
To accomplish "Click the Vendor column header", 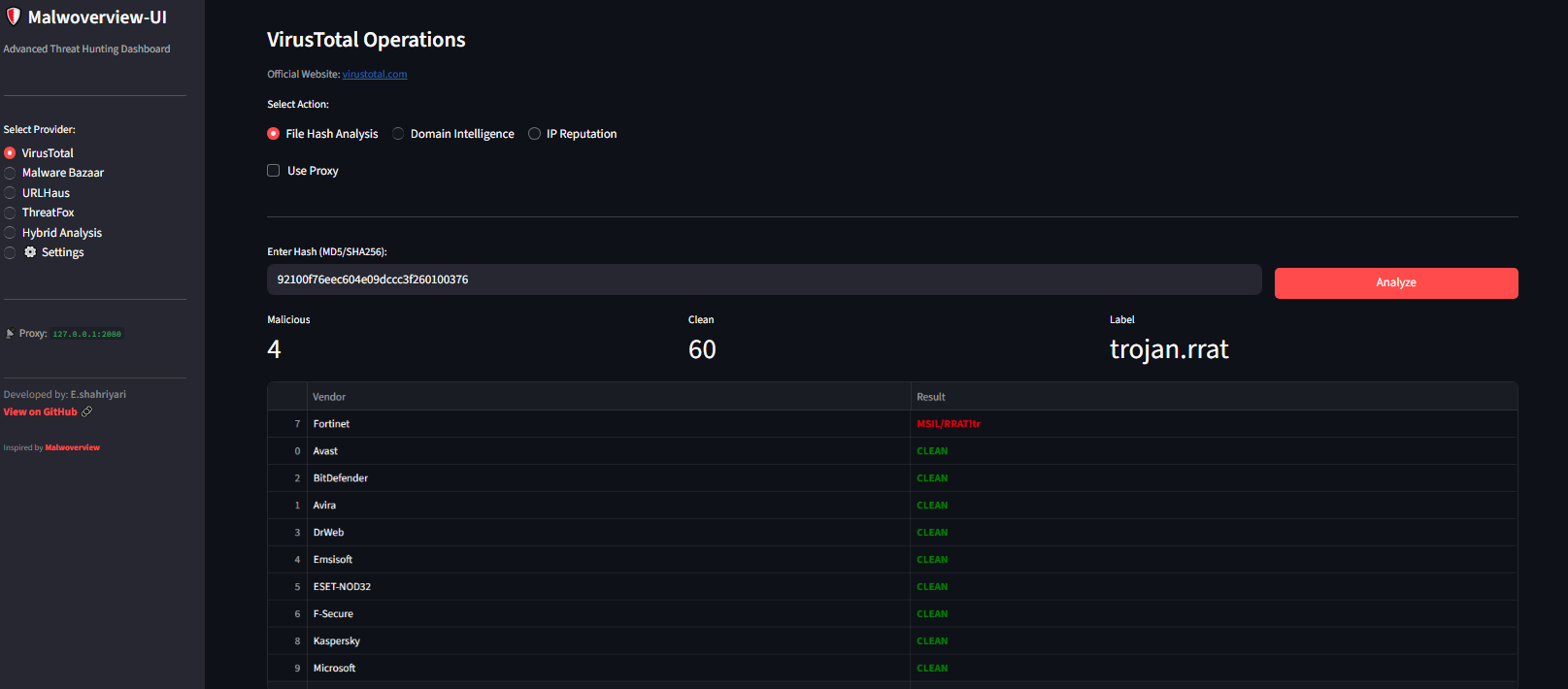I will [x=609, y=397].
